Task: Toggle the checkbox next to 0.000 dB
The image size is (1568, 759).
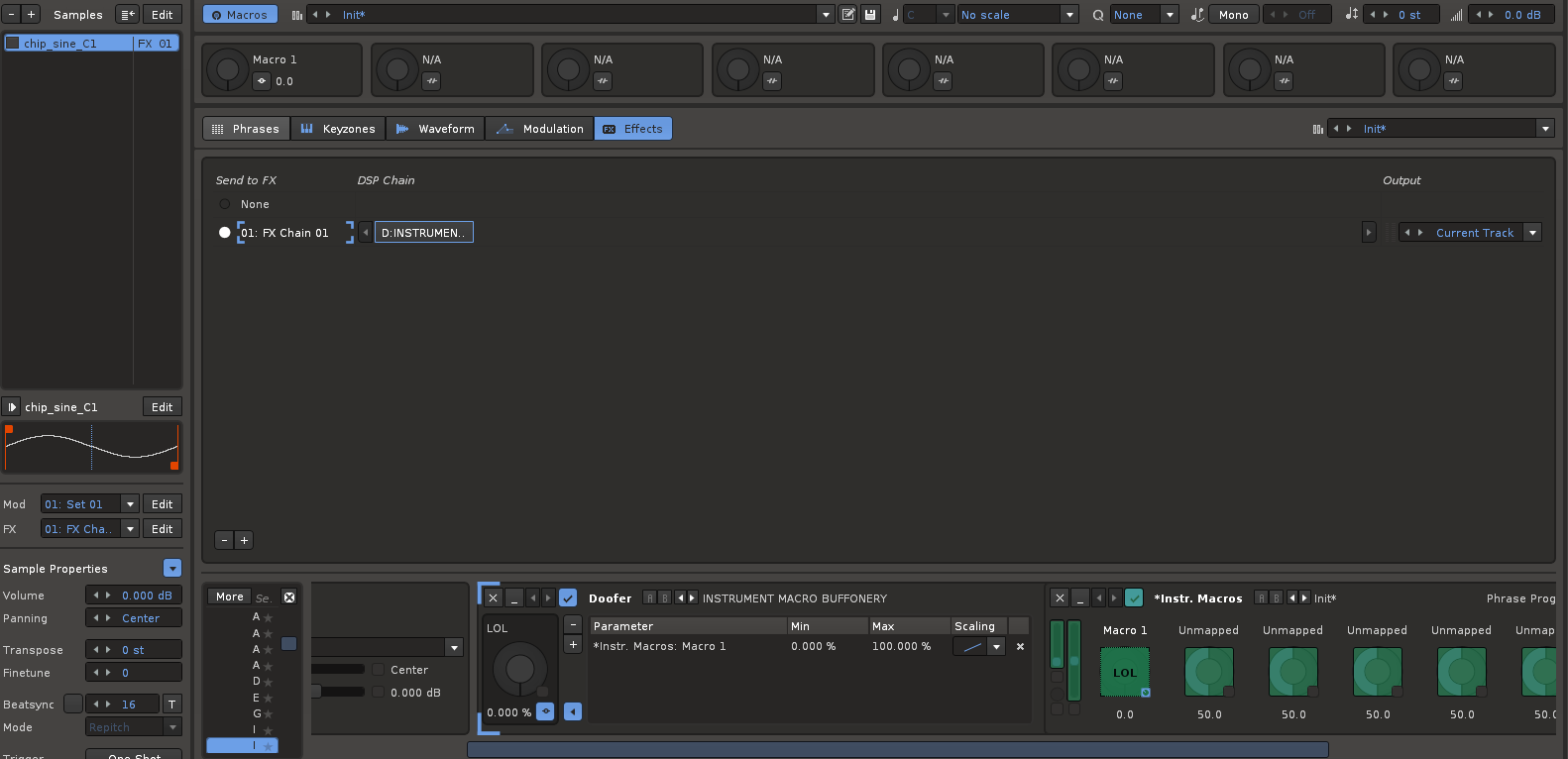Action: 378,693
